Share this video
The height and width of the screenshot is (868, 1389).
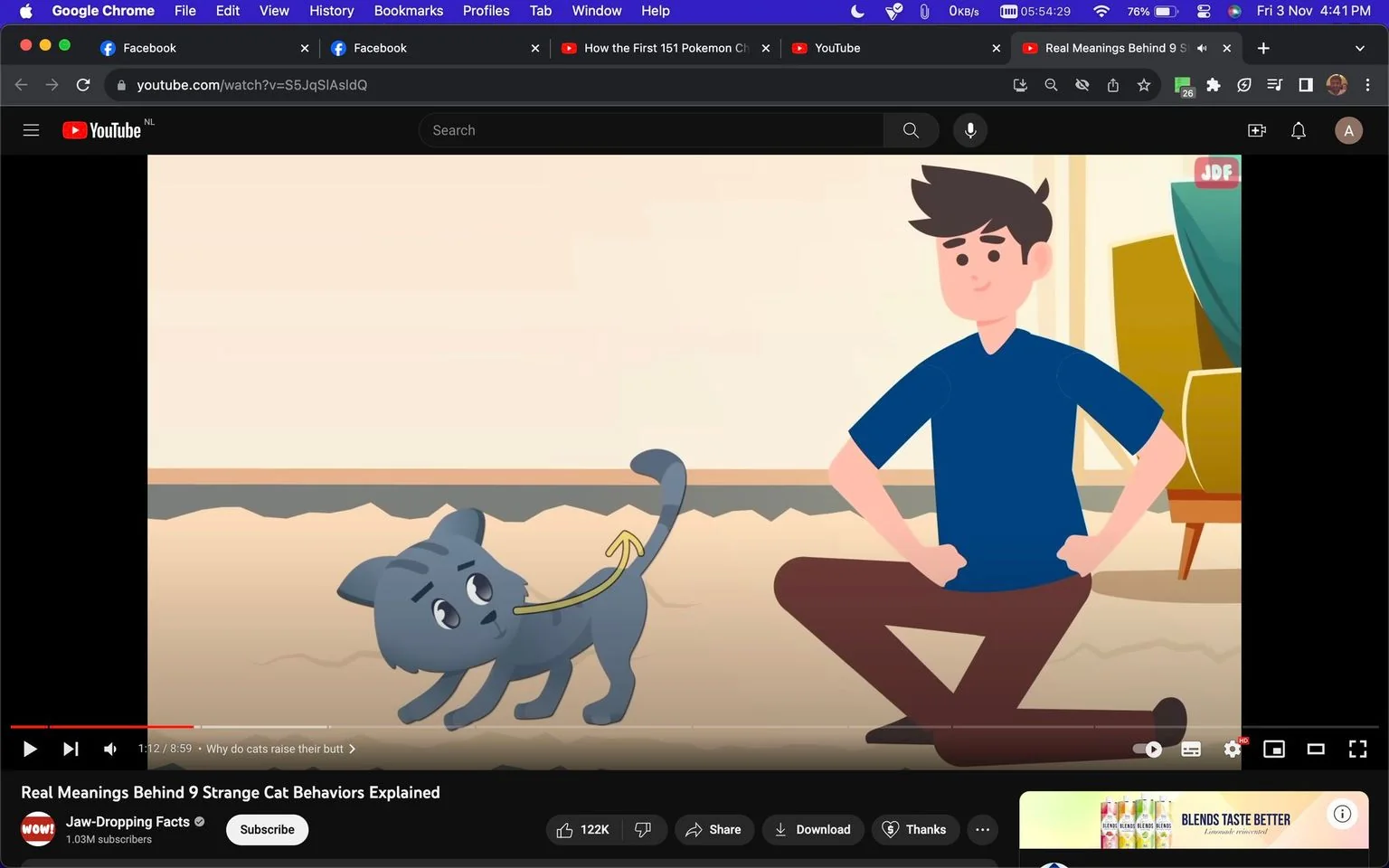713,829
